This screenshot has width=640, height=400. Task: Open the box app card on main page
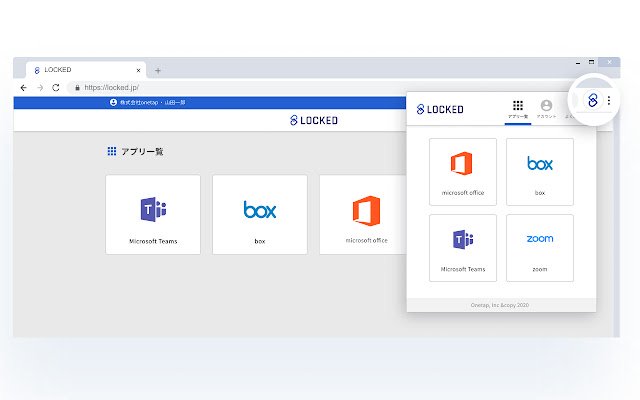pyautogui.click(x=260, y=214)
